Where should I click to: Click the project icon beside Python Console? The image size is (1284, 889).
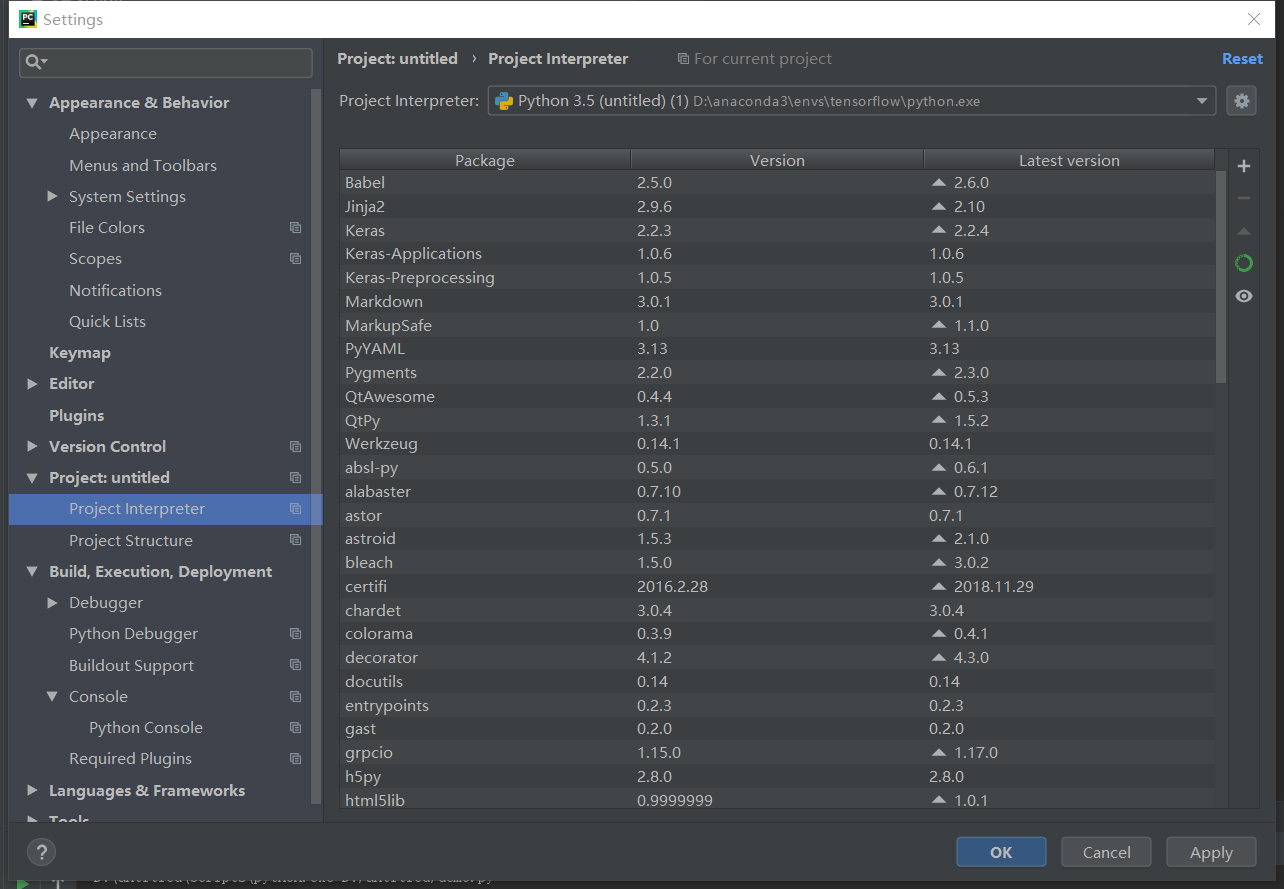295,728
